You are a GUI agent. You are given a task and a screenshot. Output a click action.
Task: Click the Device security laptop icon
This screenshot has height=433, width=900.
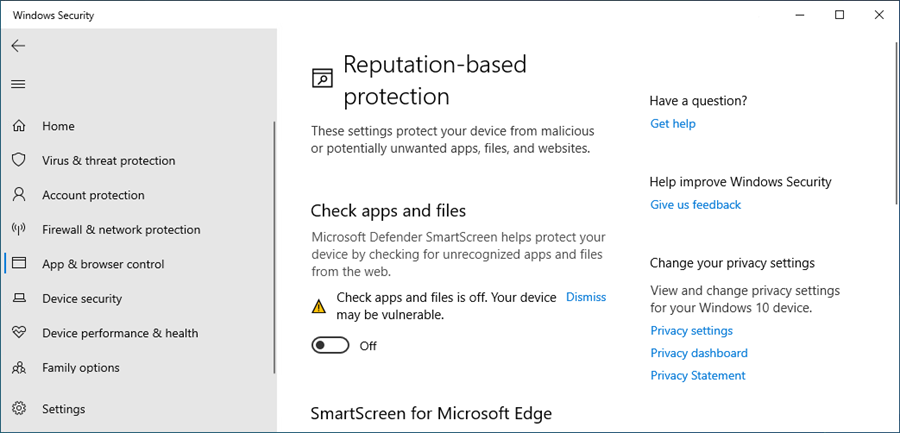pyautogui.click(x=18, y=299)
